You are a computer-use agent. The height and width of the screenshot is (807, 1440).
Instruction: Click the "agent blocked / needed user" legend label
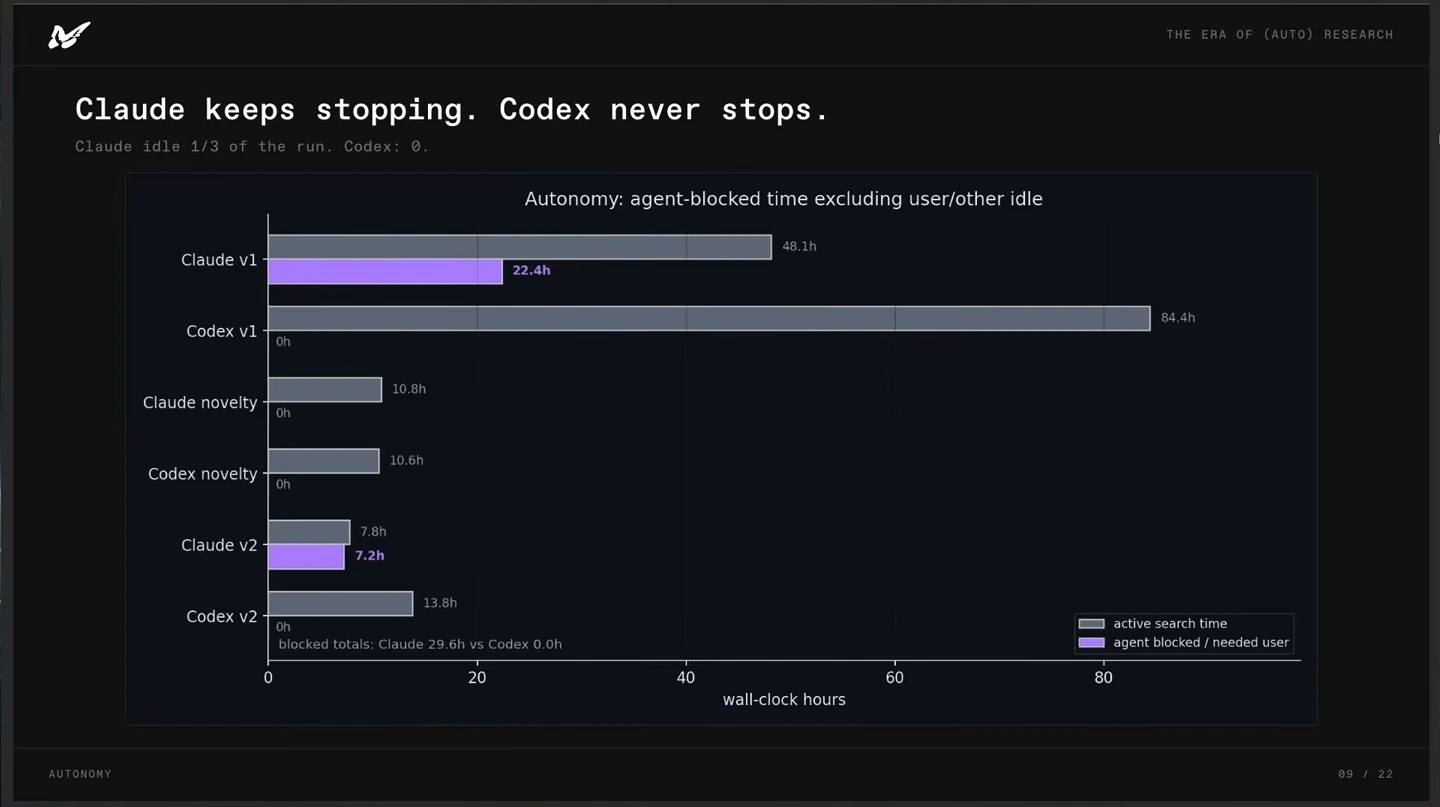pyautogui.click(x=1201, y=643)
